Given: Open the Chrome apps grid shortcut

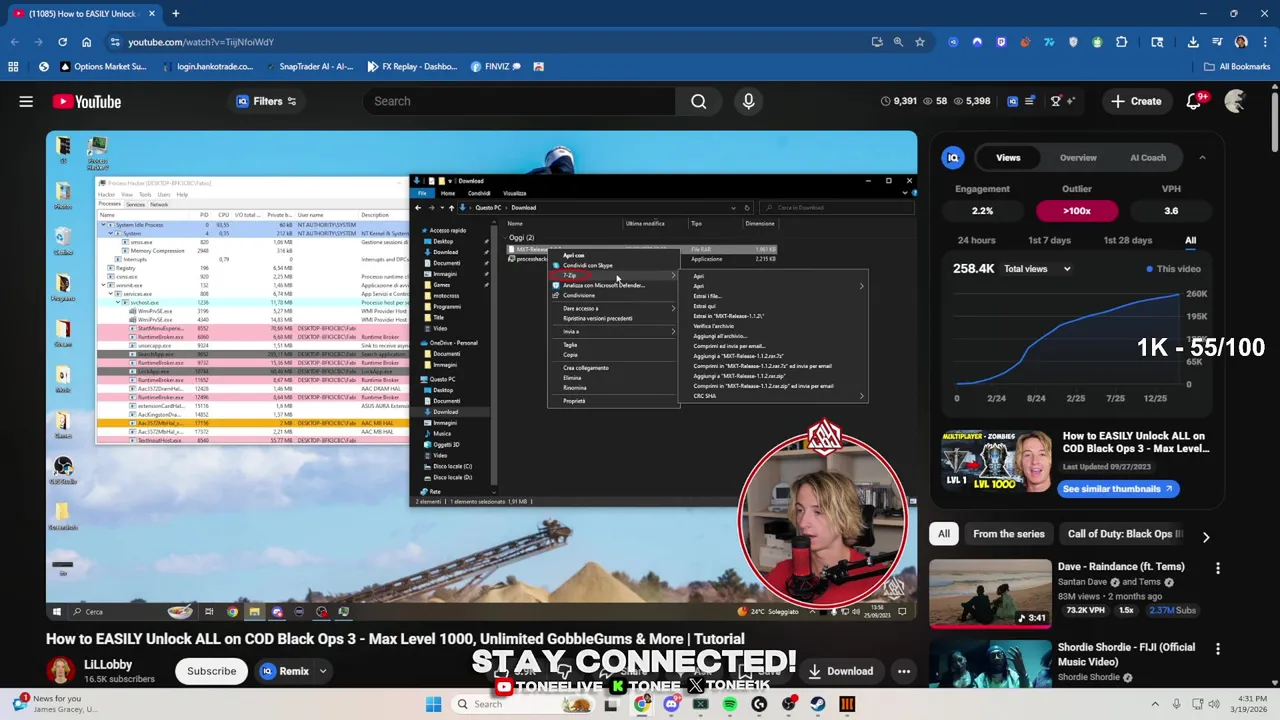Looking at the screenshot, I should point(13,67).
